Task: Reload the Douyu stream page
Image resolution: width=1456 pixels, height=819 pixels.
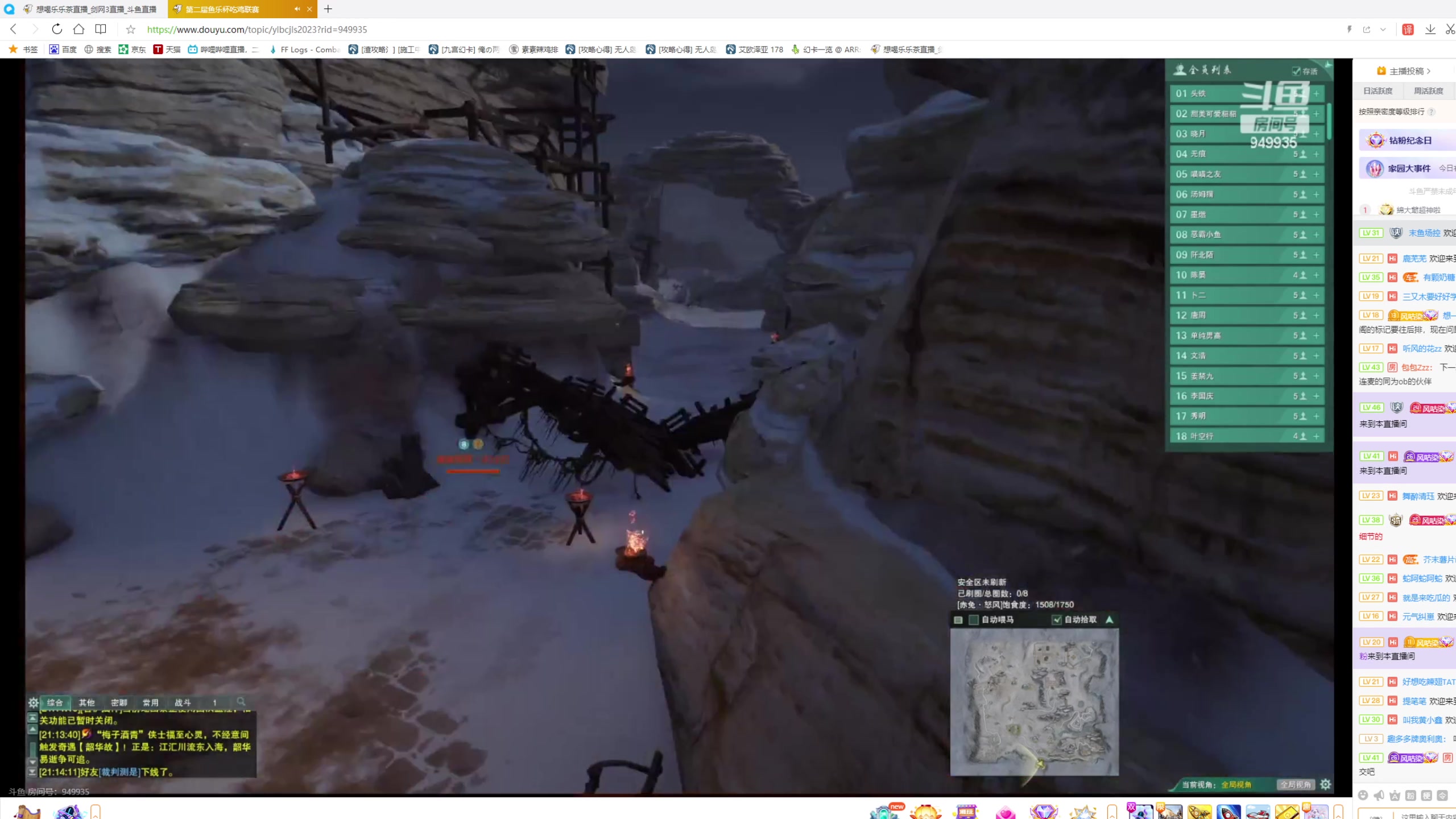Action: 57,29
